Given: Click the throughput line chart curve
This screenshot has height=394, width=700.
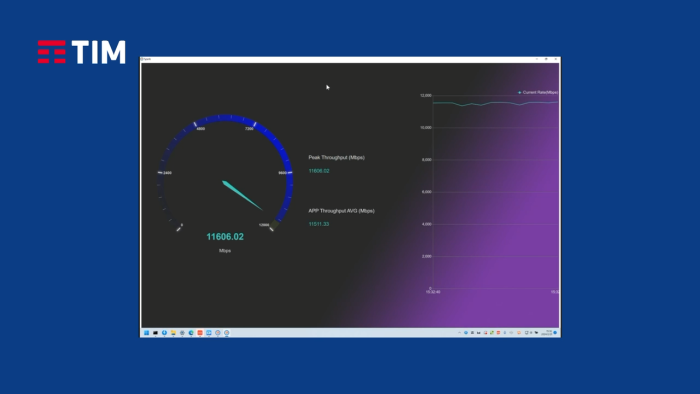Looking at the screenshot, I should (x=496, y=104).
